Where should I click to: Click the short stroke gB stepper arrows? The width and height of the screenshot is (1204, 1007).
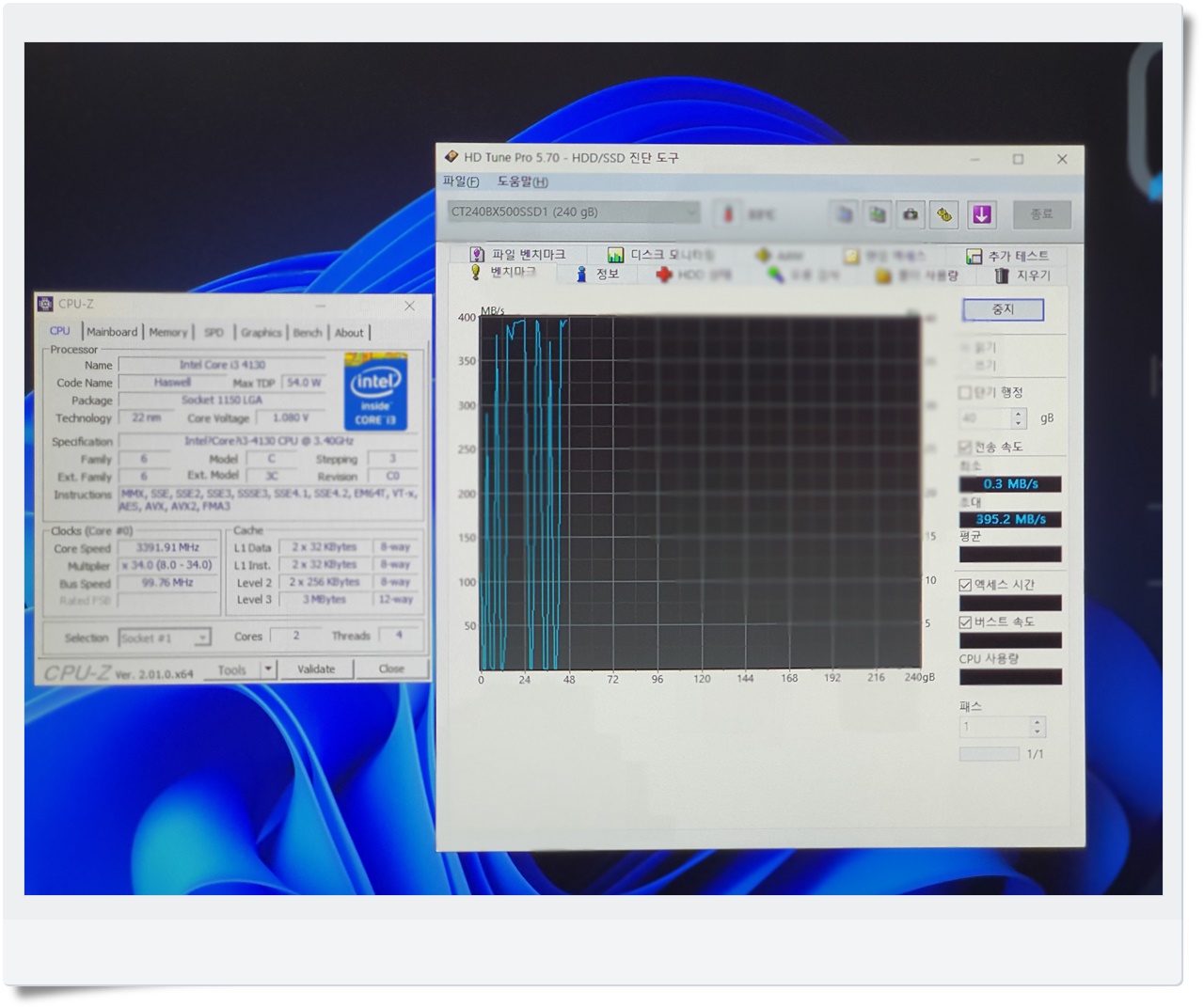[1019, 418]
